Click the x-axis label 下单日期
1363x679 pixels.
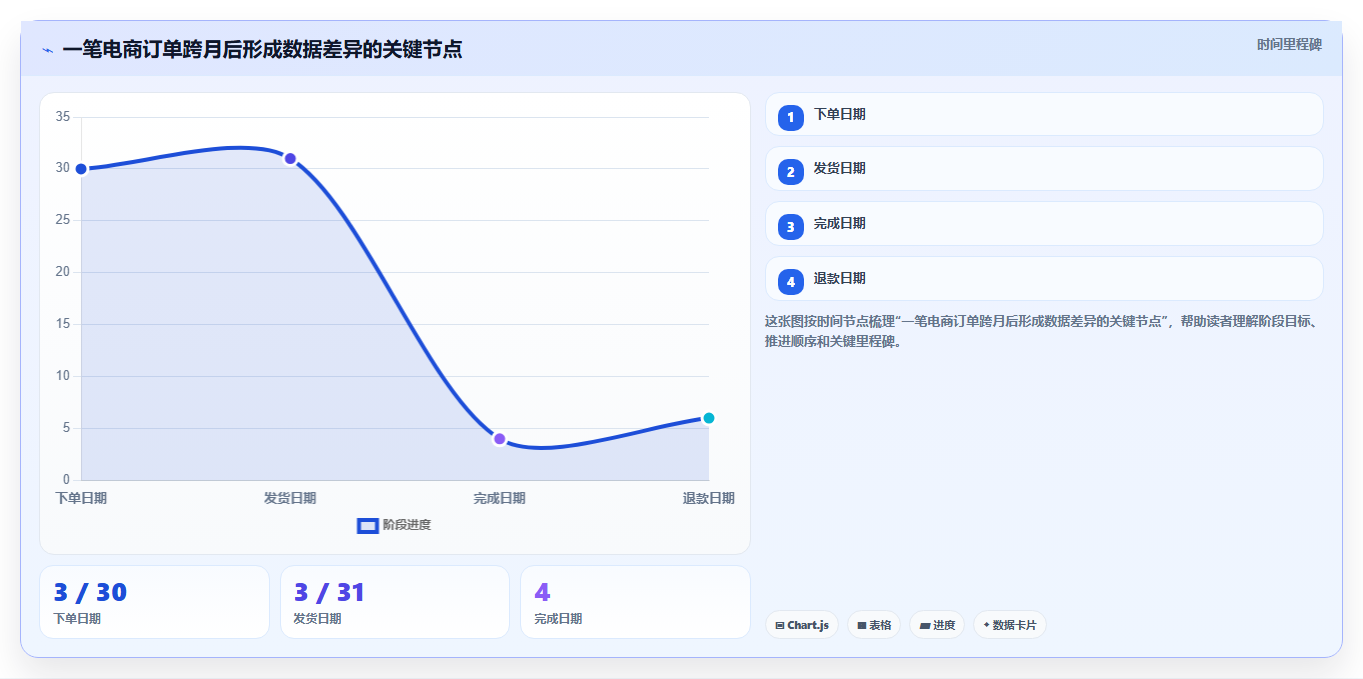(x=81, y=498)
